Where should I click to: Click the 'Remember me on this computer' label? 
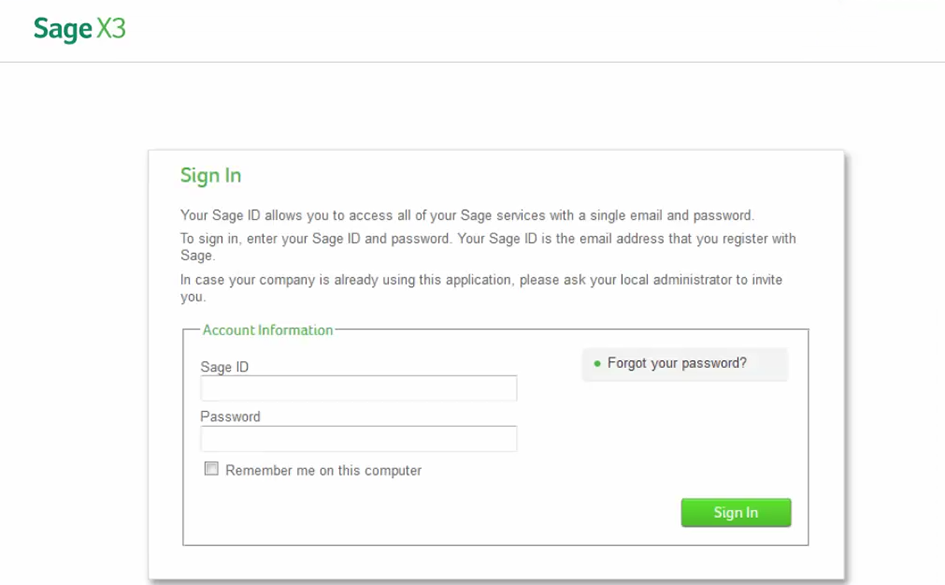[323, 471]
